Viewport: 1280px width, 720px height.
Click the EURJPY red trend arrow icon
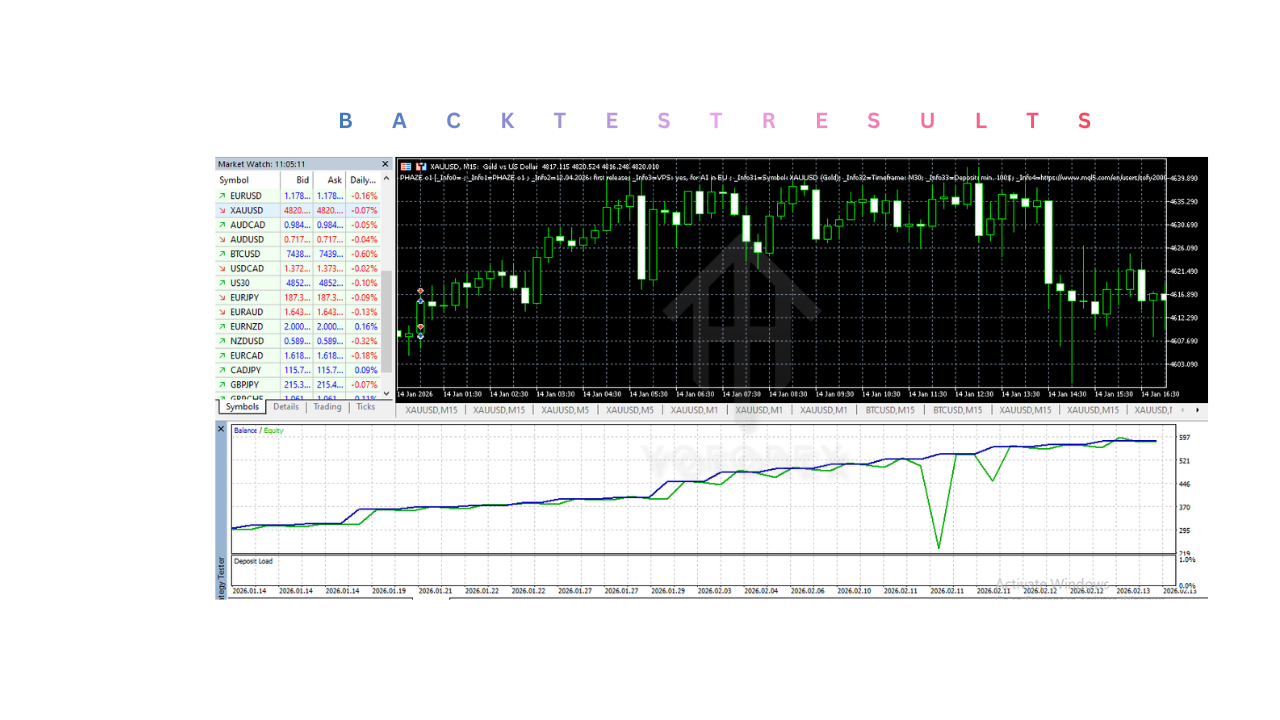[x=222, y=297]
